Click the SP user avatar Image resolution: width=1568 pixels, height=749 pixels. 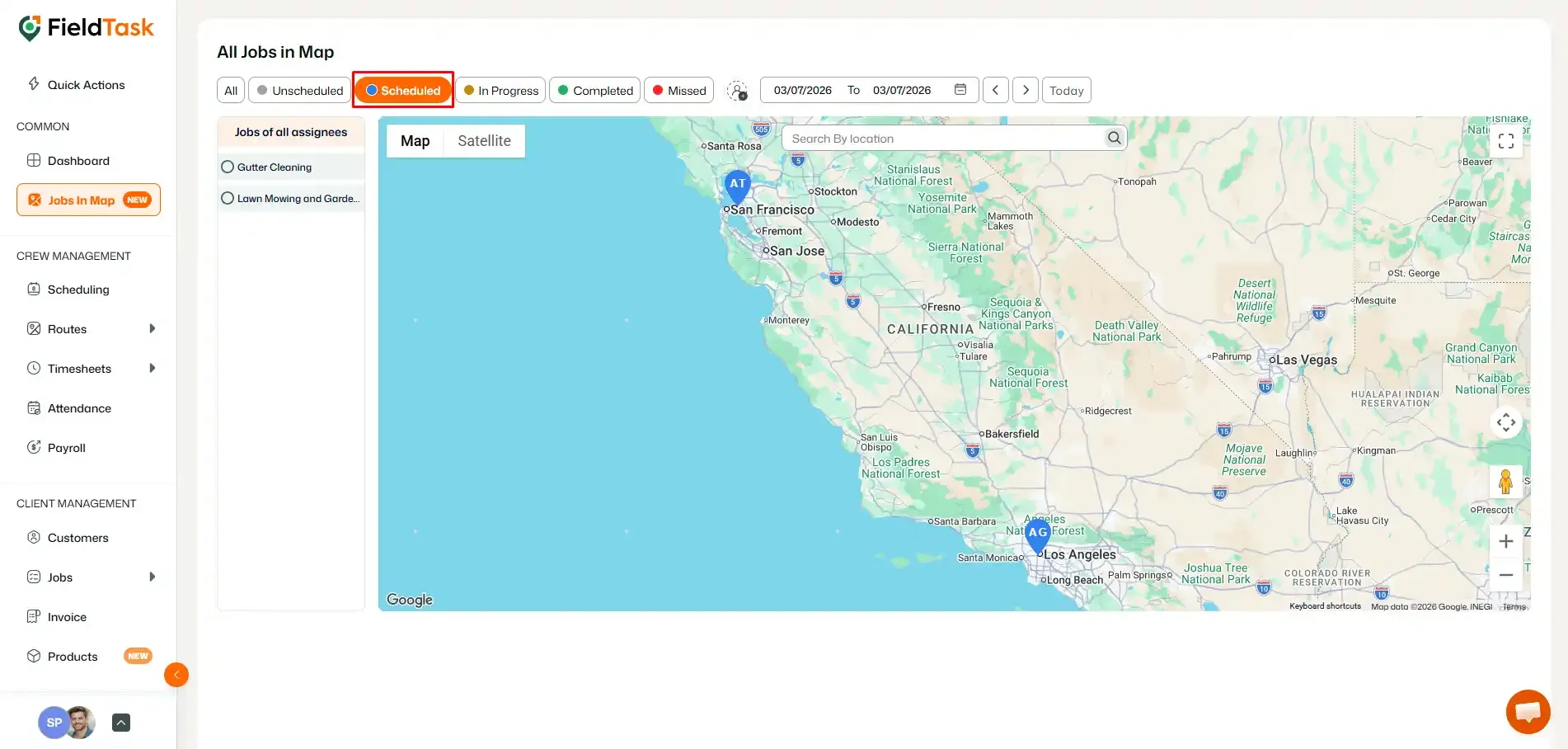pyautogui.click(x=54, y=723)
